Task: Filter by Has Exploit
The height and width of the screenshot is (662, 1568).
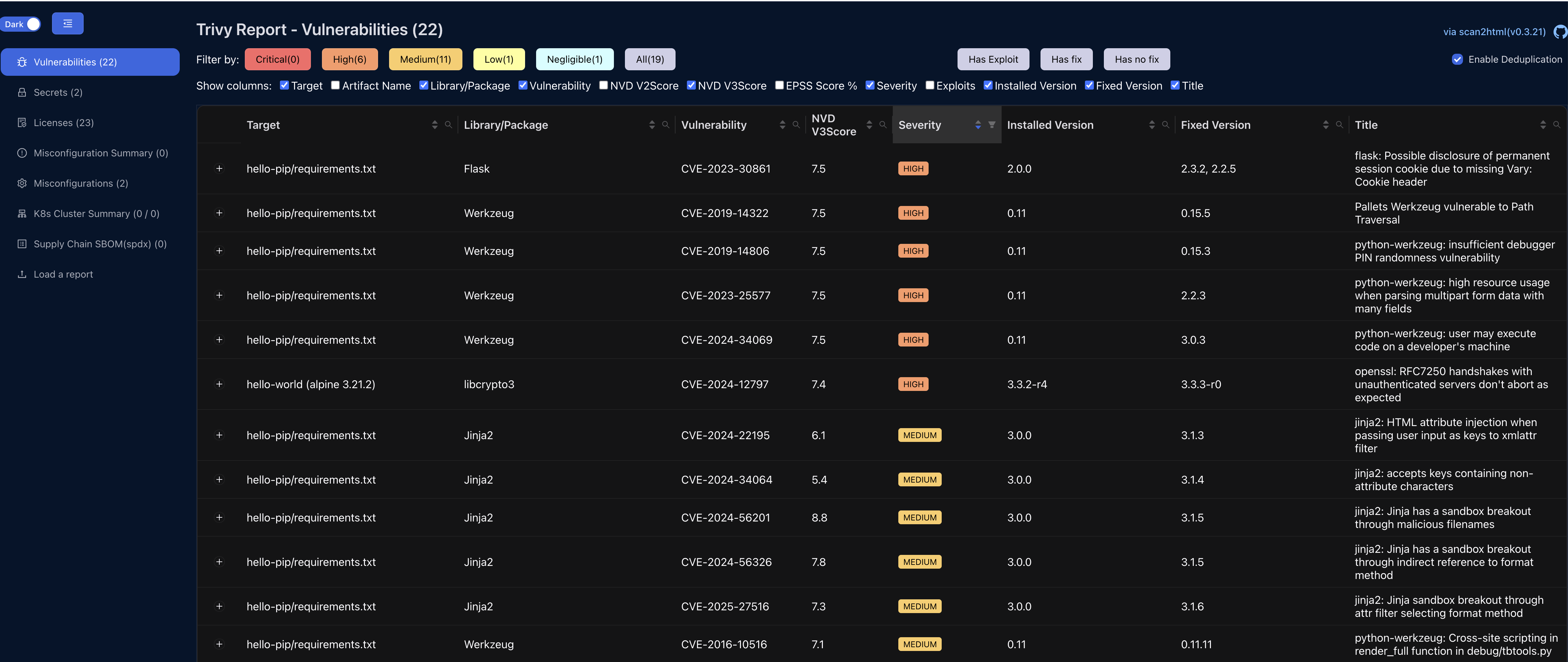Action: coord(993,60)
